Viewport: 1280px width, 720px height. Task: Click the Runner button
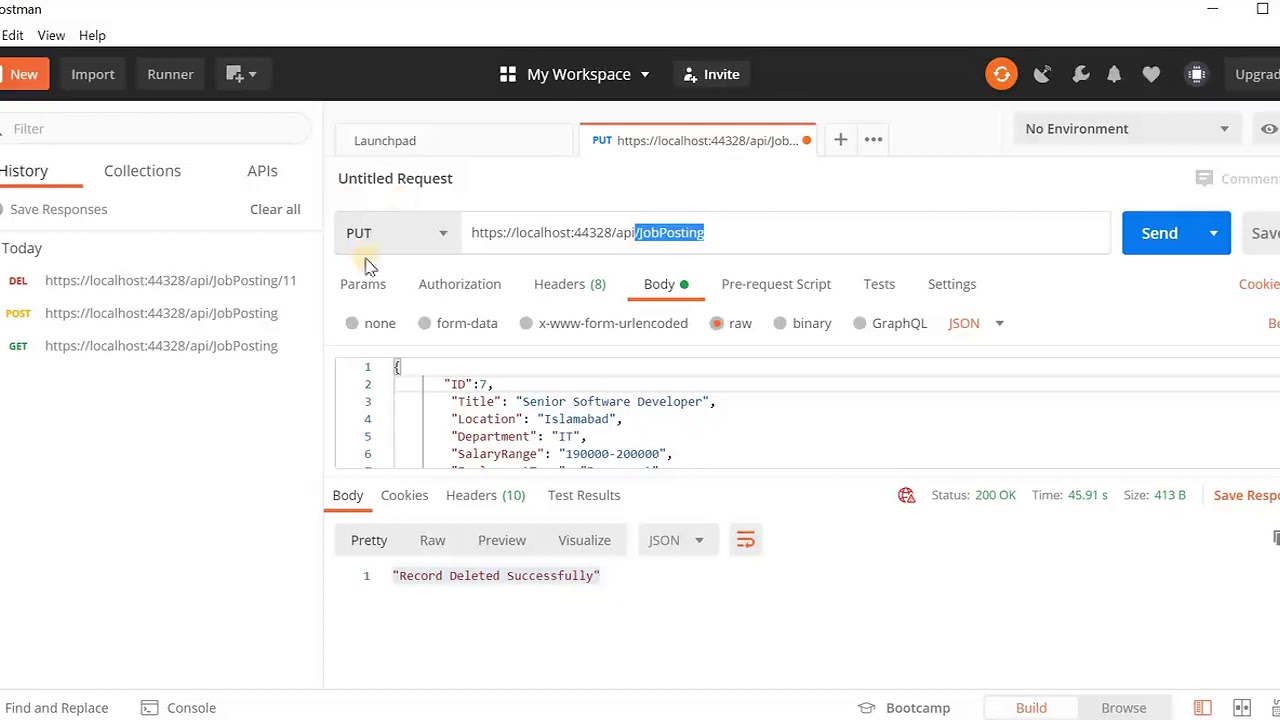[x=170, y=74]
